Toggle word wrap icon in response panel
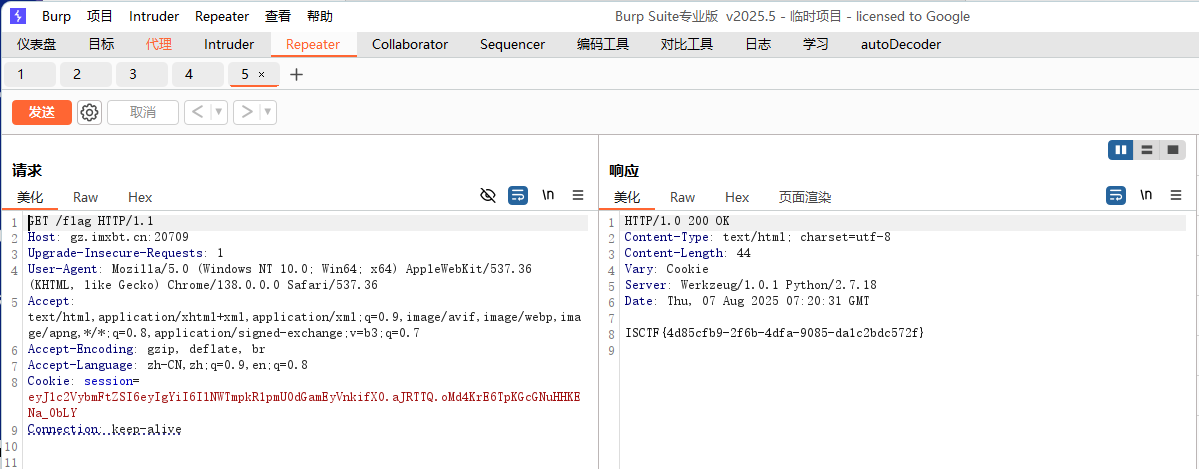 tap(1115, 195)
